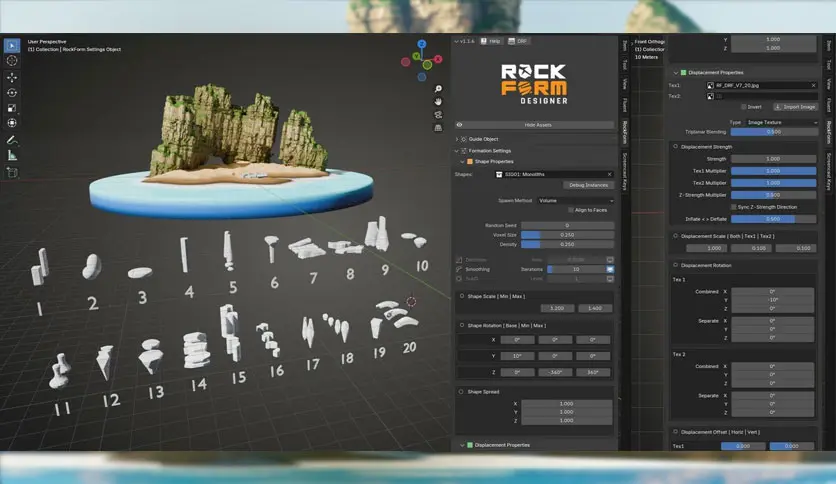This screenshot has height=484, width=836.
Task: Collapse bottom Displacement Properties in left panel
Action: coord(462,445)
